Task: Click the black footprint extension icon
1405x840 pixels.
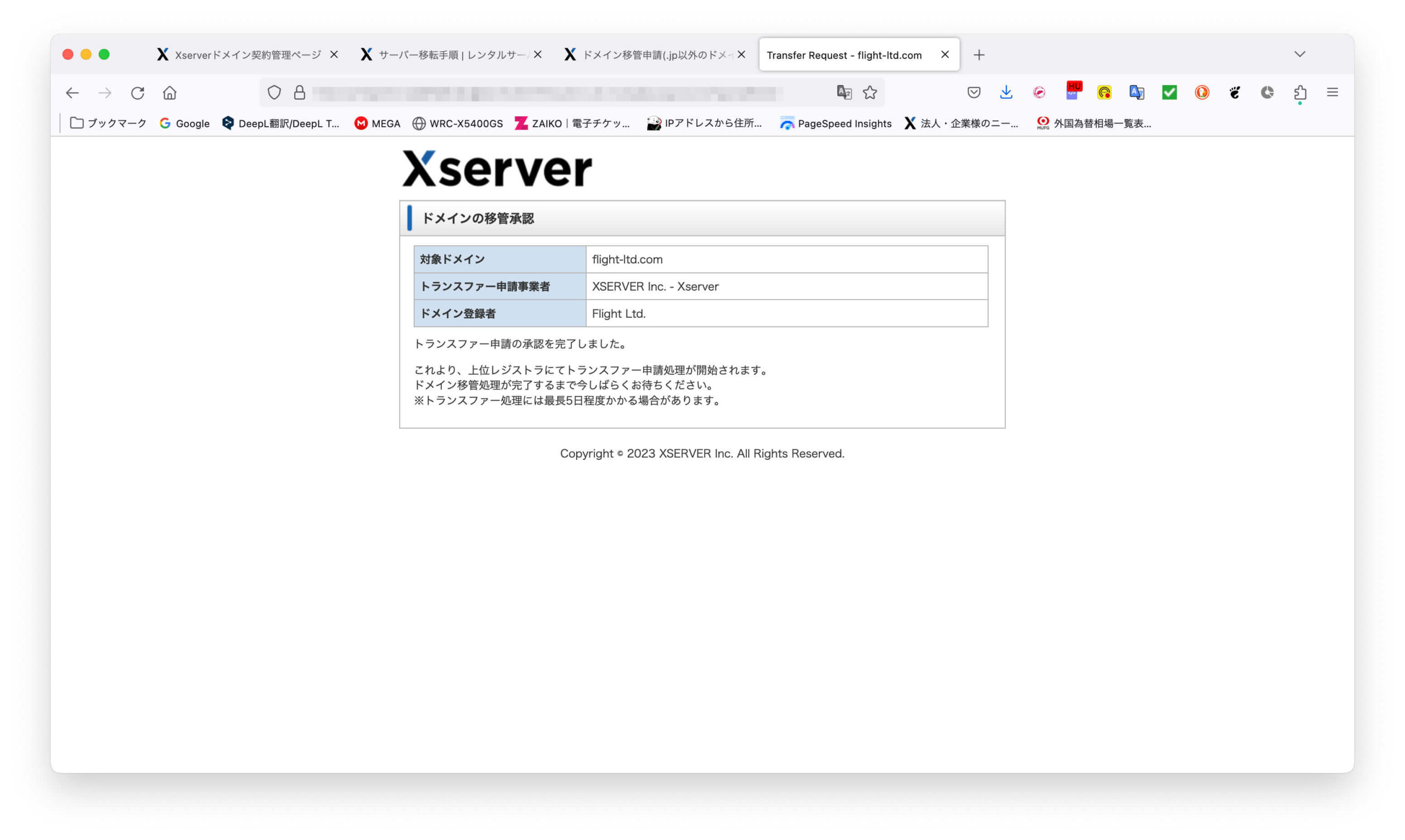Action: pyautogui.click(x=1235, y=92)
